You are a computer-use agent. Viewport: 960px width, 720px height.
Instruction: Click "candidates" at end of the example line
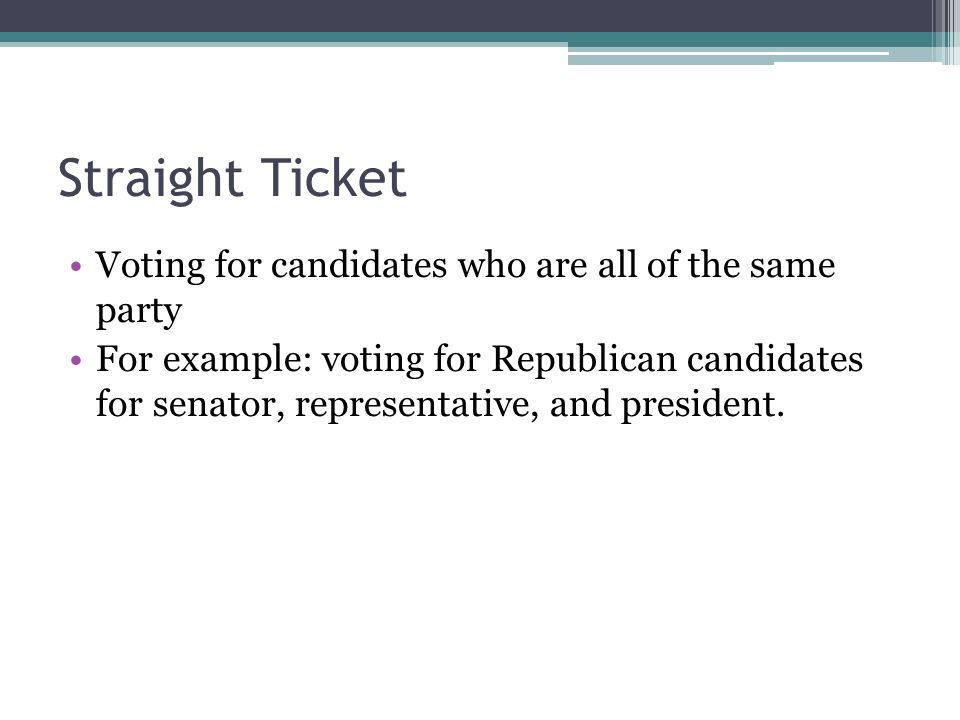coord(774,359)
